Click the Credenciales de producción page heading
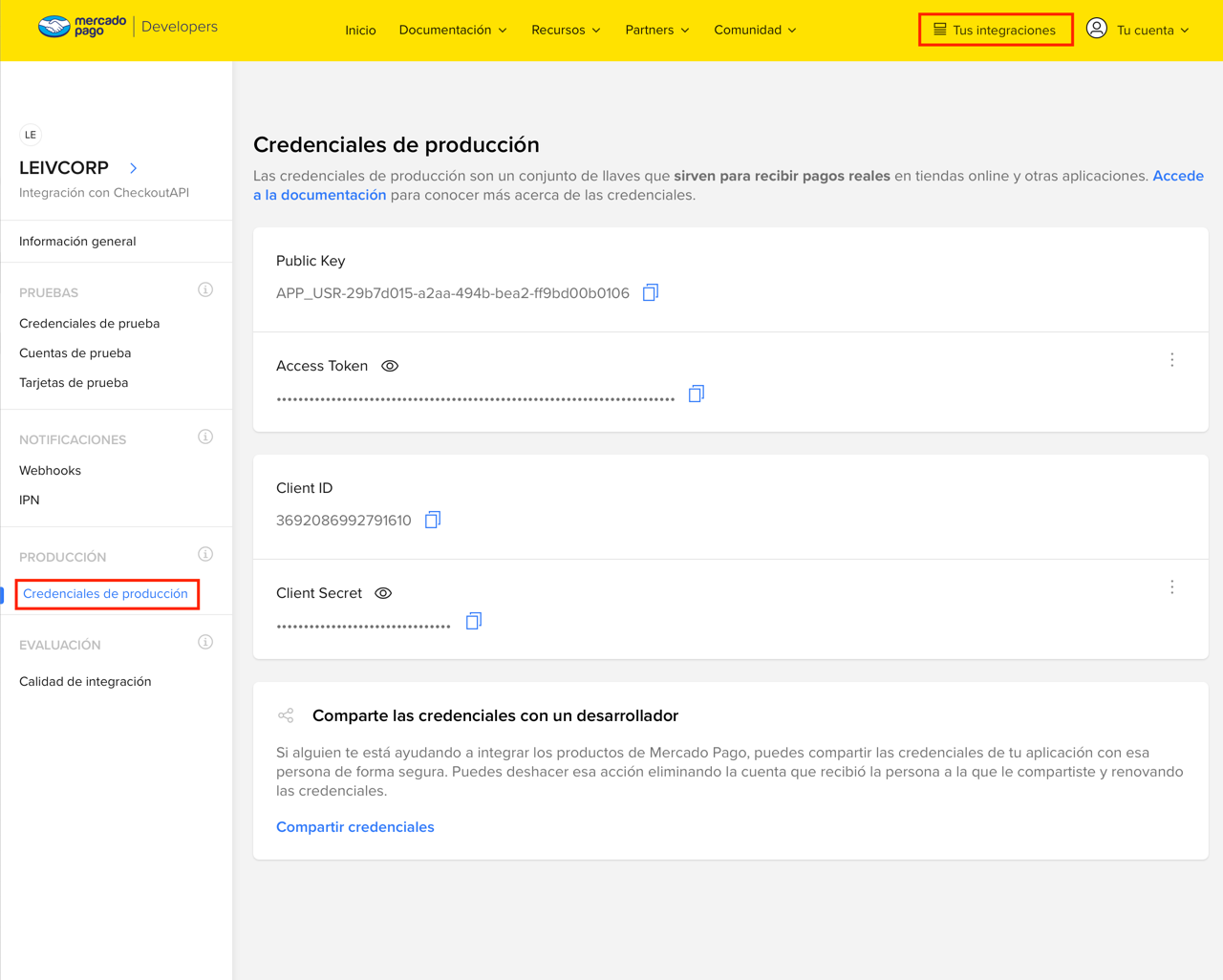1223x980 pixels. pos(397,144)
